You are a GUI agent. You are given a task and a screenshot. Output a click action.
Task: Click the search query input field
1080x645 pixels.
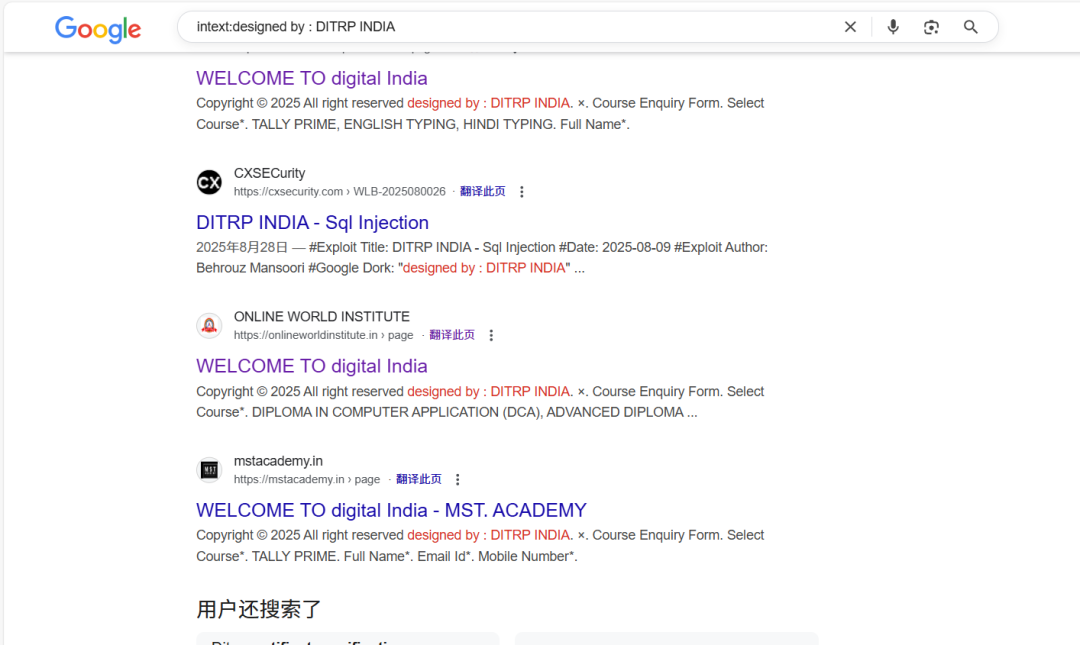510,27
